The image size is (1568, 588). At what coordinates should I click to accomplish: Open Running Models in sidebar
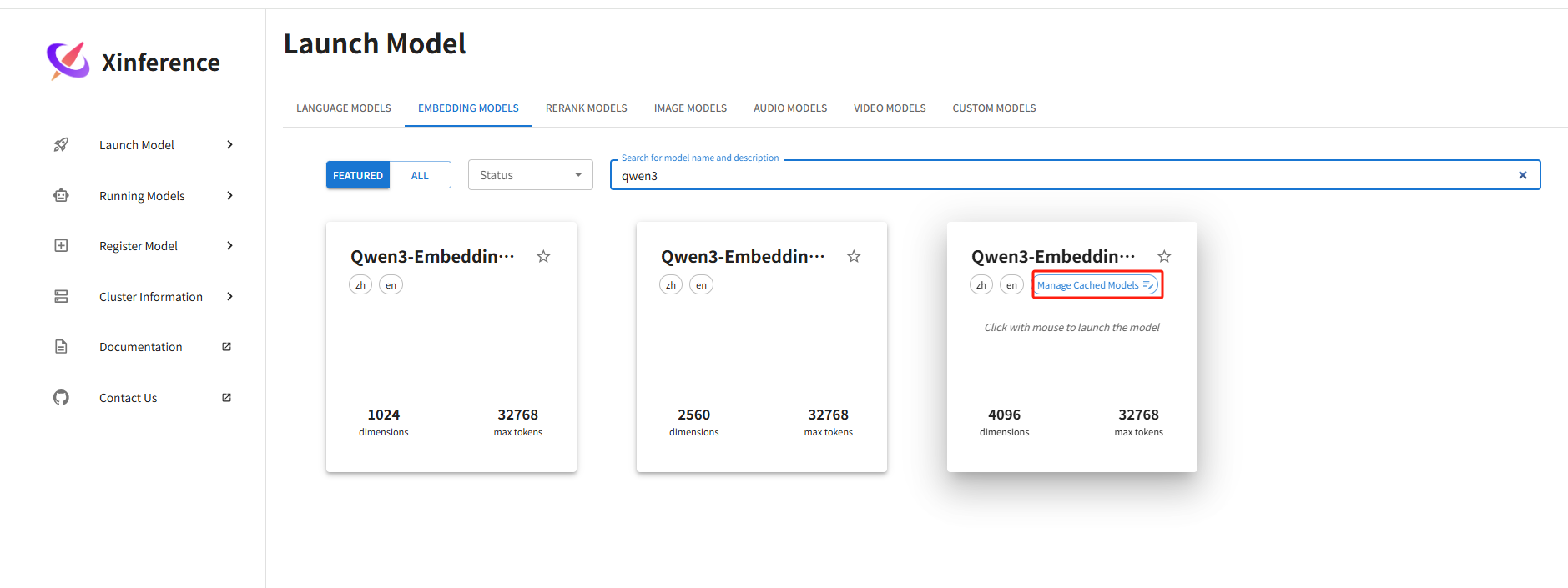click(x=144, y=196)
